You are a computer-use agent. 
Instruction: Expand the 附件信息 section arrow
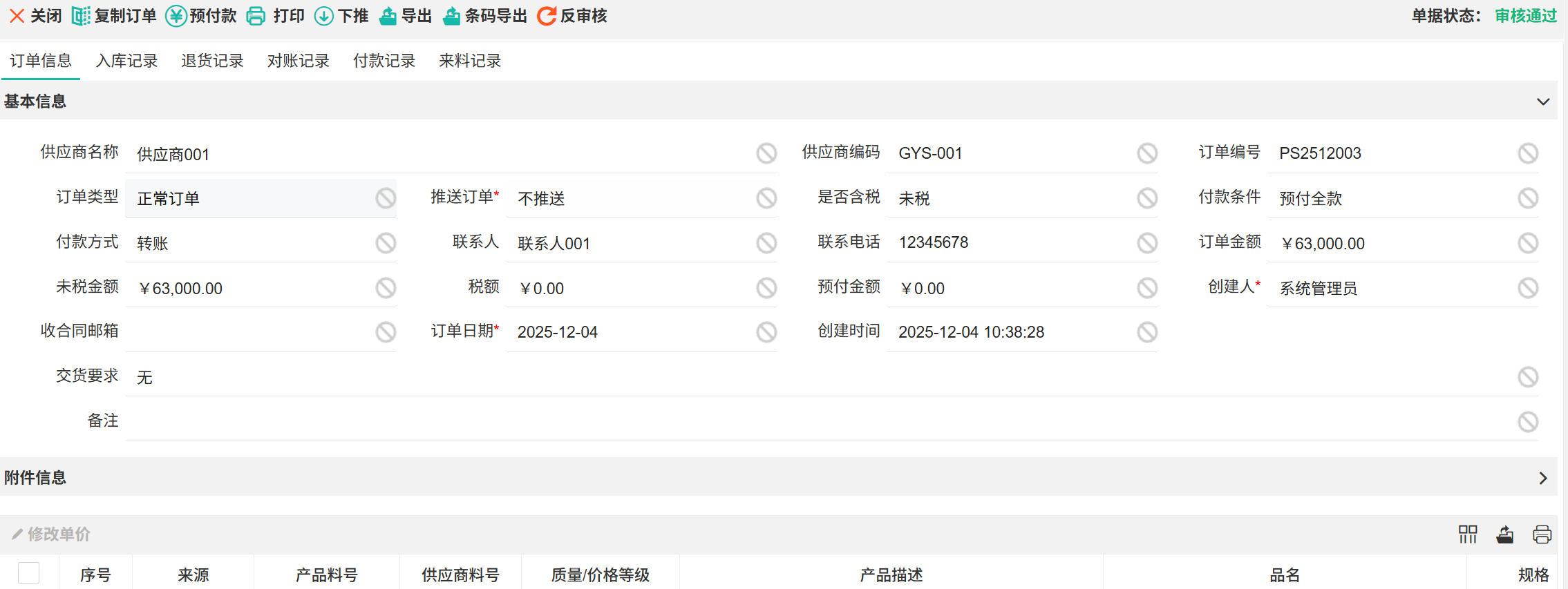point(1542,478)
